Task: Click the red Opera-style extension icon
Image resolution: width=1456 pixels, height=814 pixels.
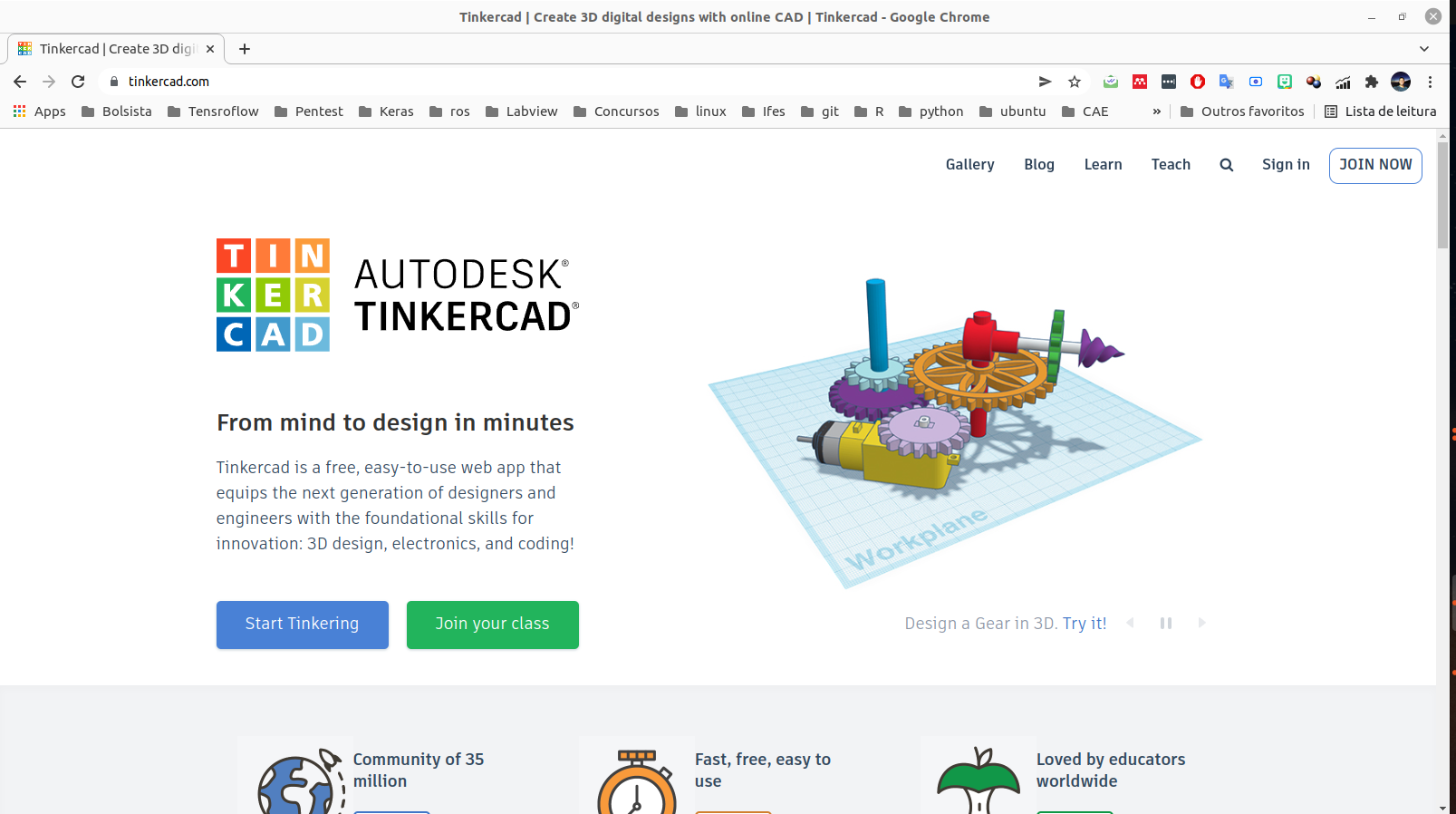Action: click(x=1198, y=82)
